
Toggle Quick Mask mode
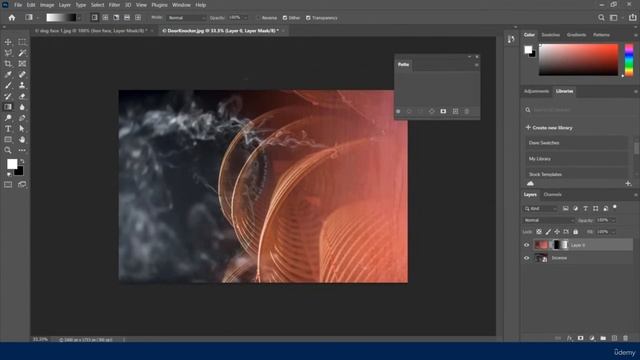[8, 184]
